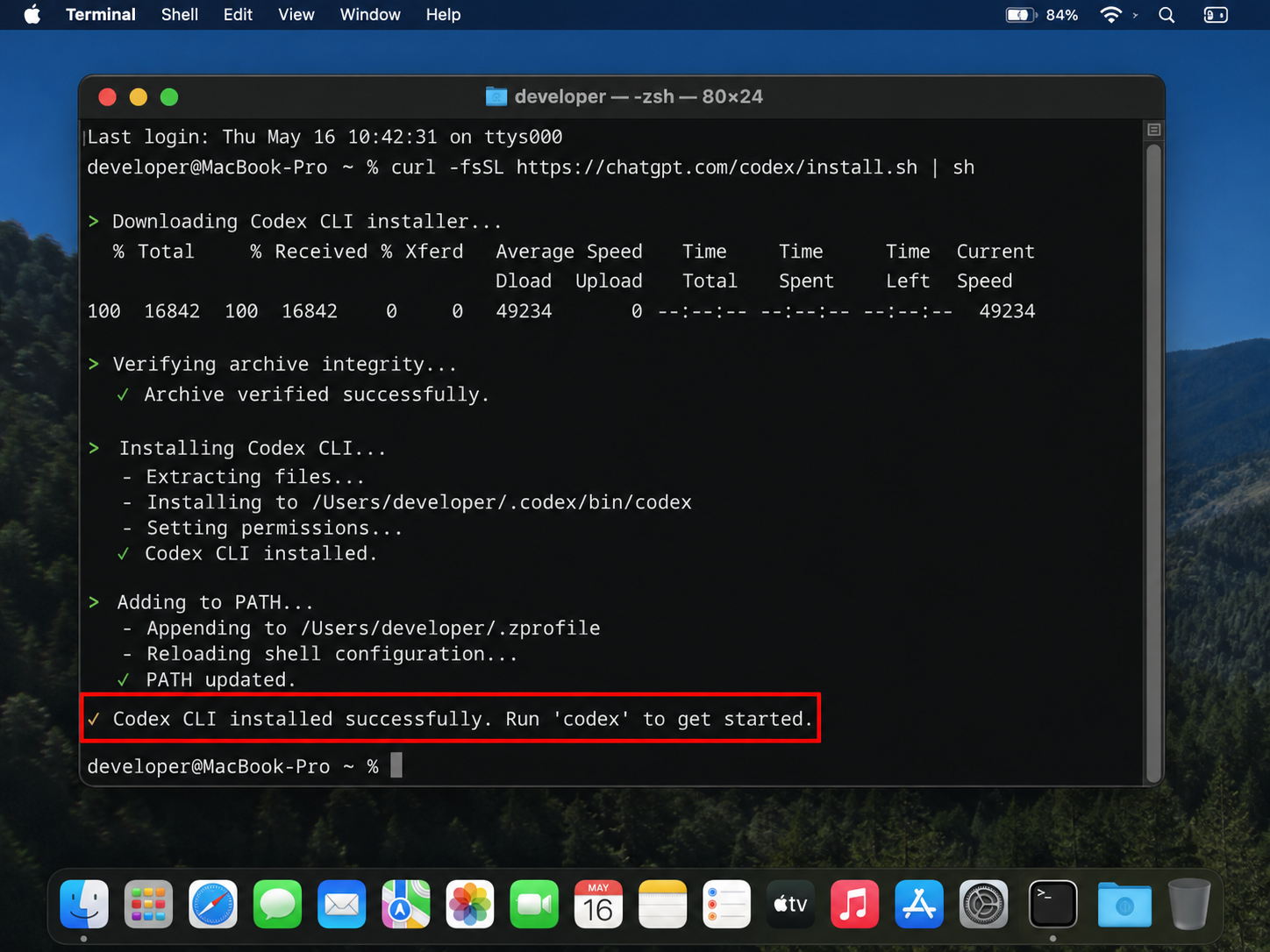
Task: Close the Terminal window
Action: pos(108,97)
